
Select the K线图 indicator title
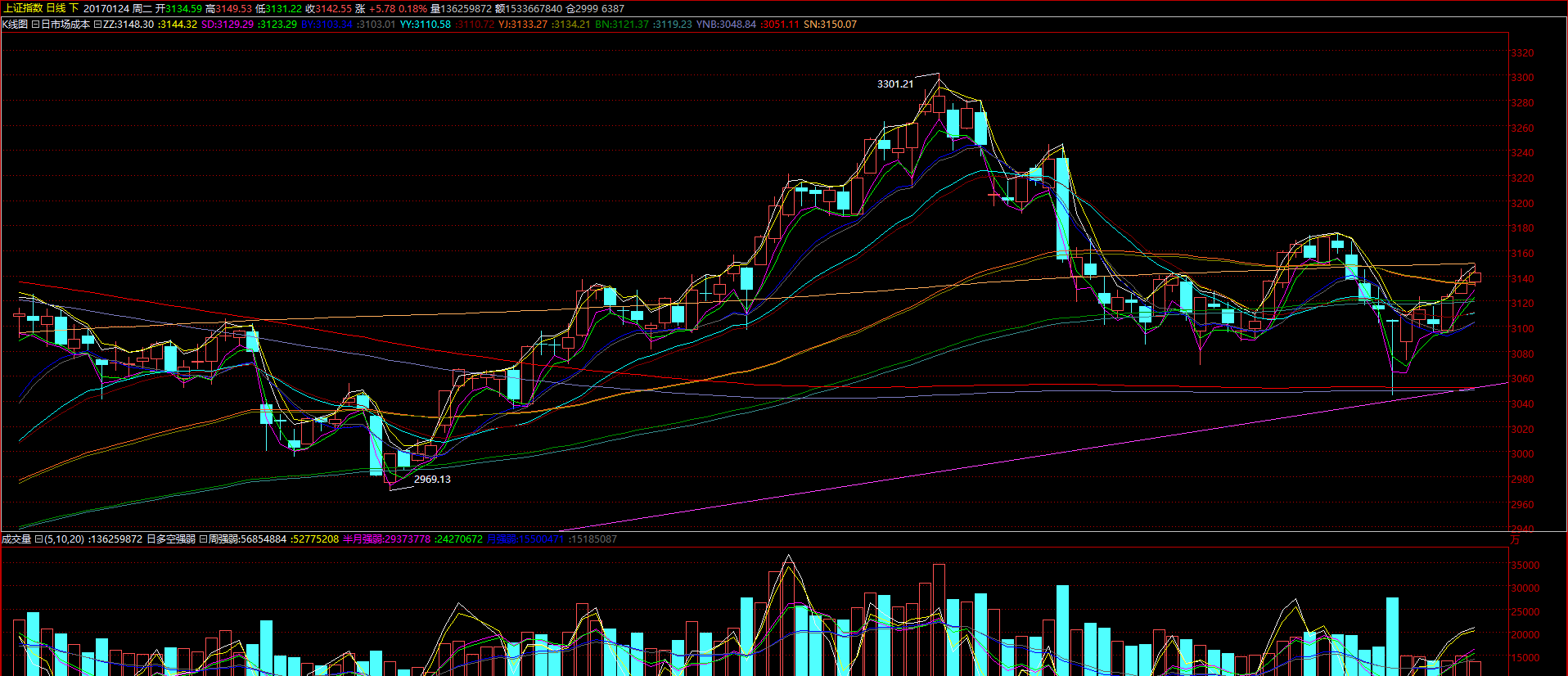pos(16,25)
